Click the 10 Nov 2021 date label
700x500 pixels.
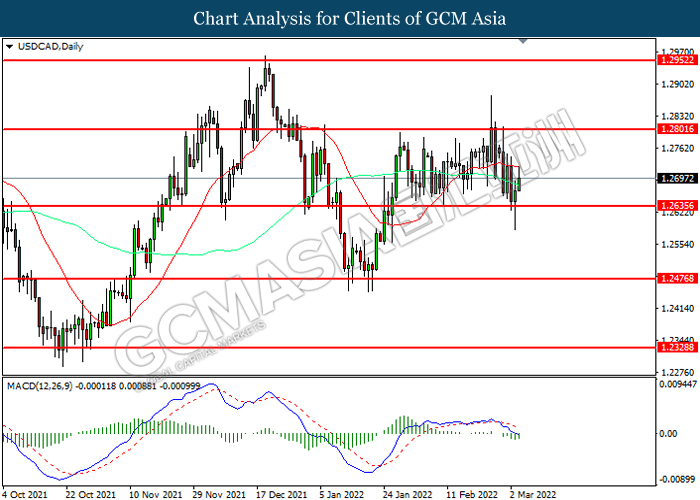tap(156, 494)
